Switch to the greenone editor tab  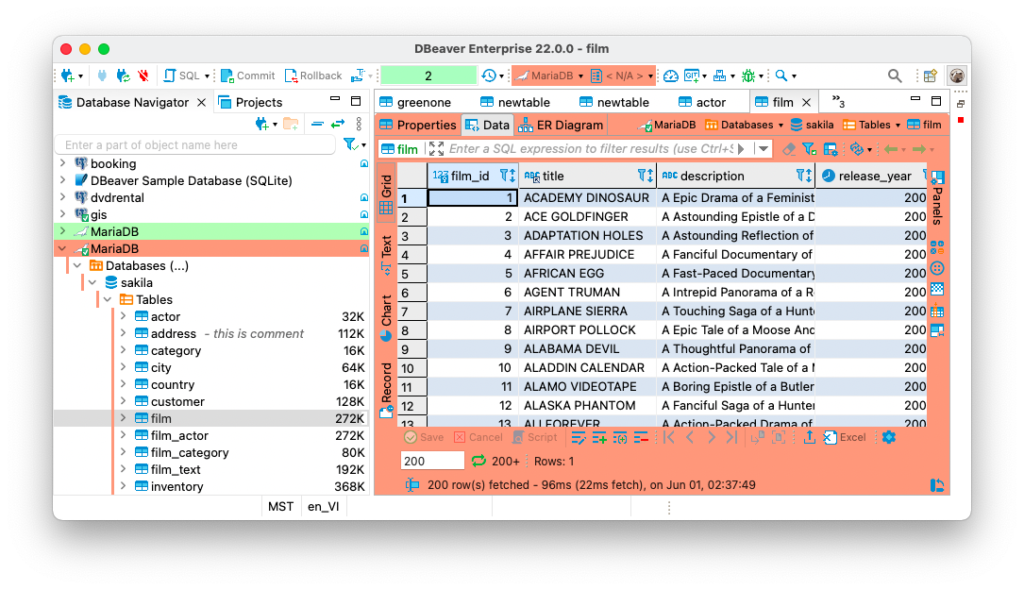click(x=415, y=103)
